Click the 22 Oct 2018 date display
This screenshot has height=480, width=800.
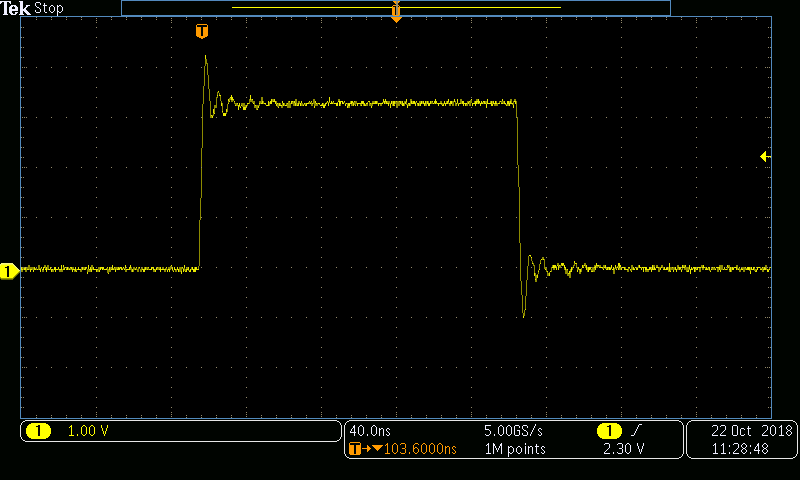751,431
